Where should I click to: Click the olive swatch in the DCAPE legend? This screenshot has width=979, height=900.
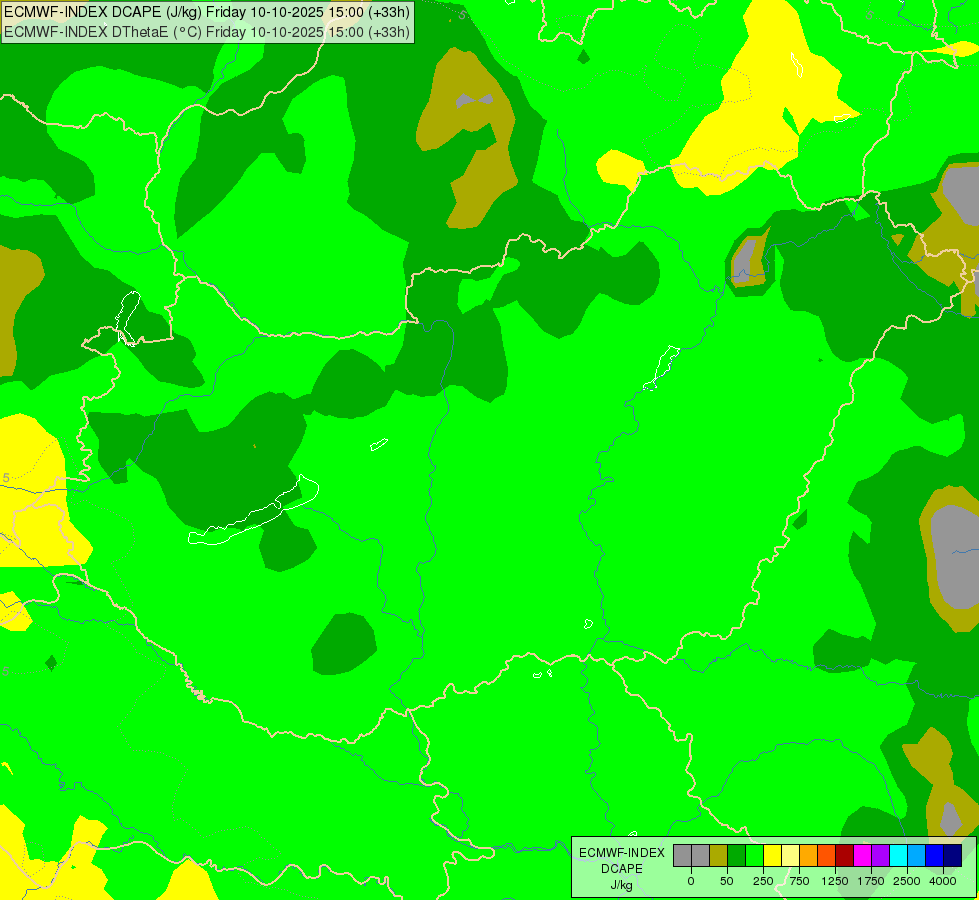click(x=719, y=856)
